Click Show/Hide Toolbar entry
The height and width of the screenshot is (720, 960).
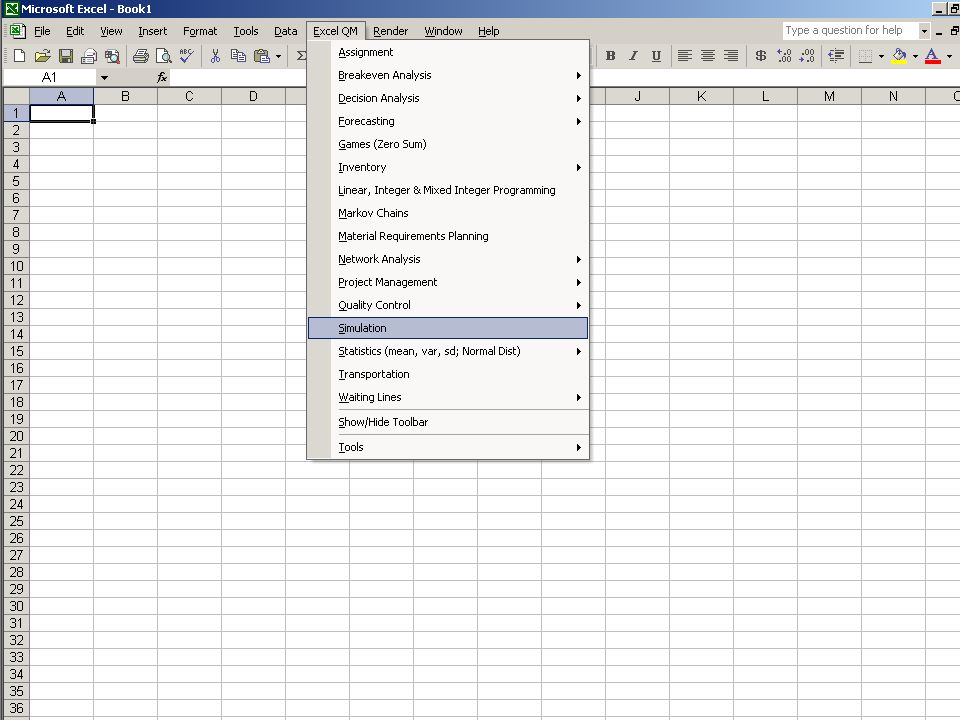tap(448, 422)
